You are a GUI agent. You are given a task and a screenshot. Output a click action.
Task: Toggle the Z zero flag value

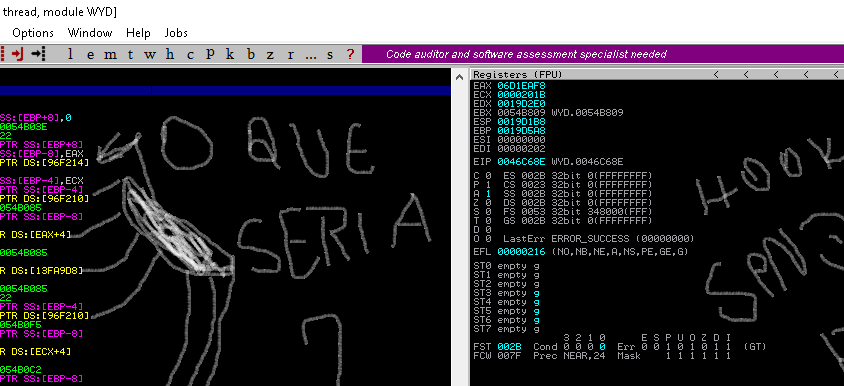(x=488, y=203)
